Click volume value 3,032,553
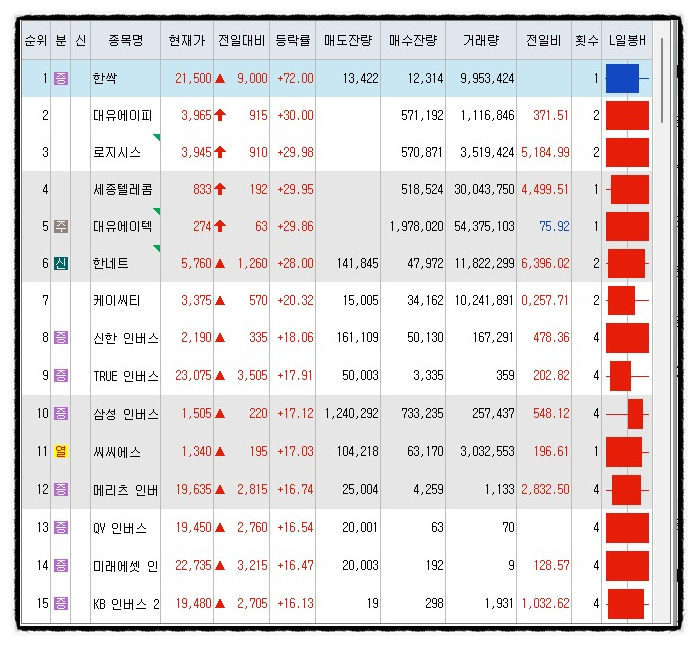 [x=487, y=451]
